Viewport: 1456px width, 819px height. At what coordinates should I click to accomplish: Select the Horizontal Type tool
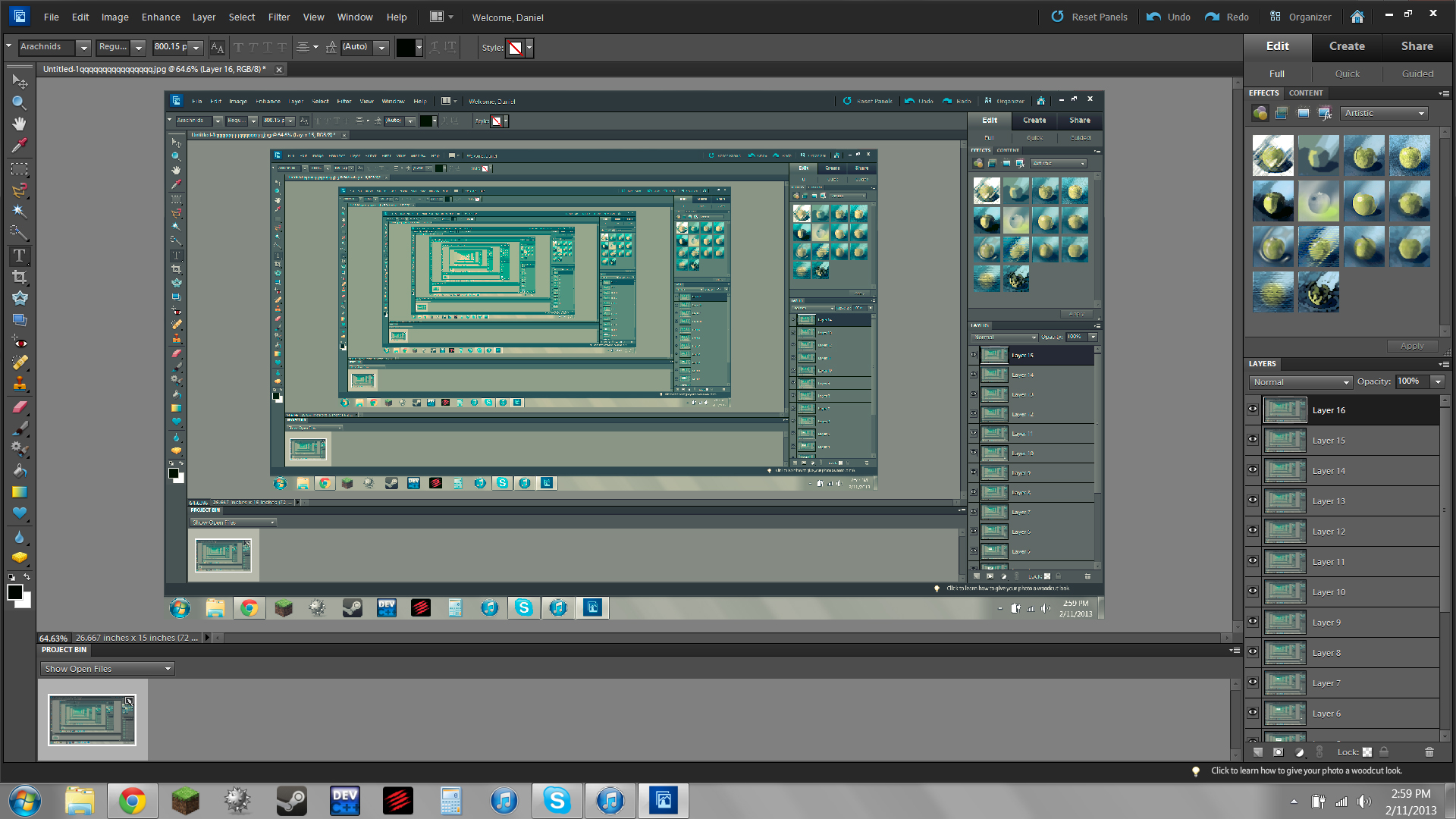pos(20,256)
